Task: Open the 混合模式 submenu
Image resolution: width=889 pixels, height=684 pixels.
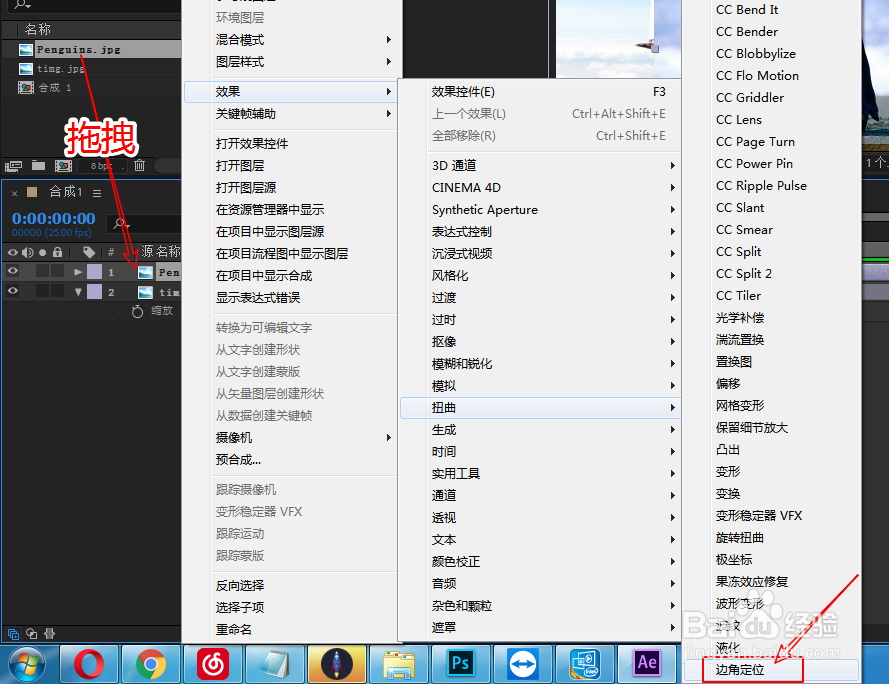Action: 290,40
